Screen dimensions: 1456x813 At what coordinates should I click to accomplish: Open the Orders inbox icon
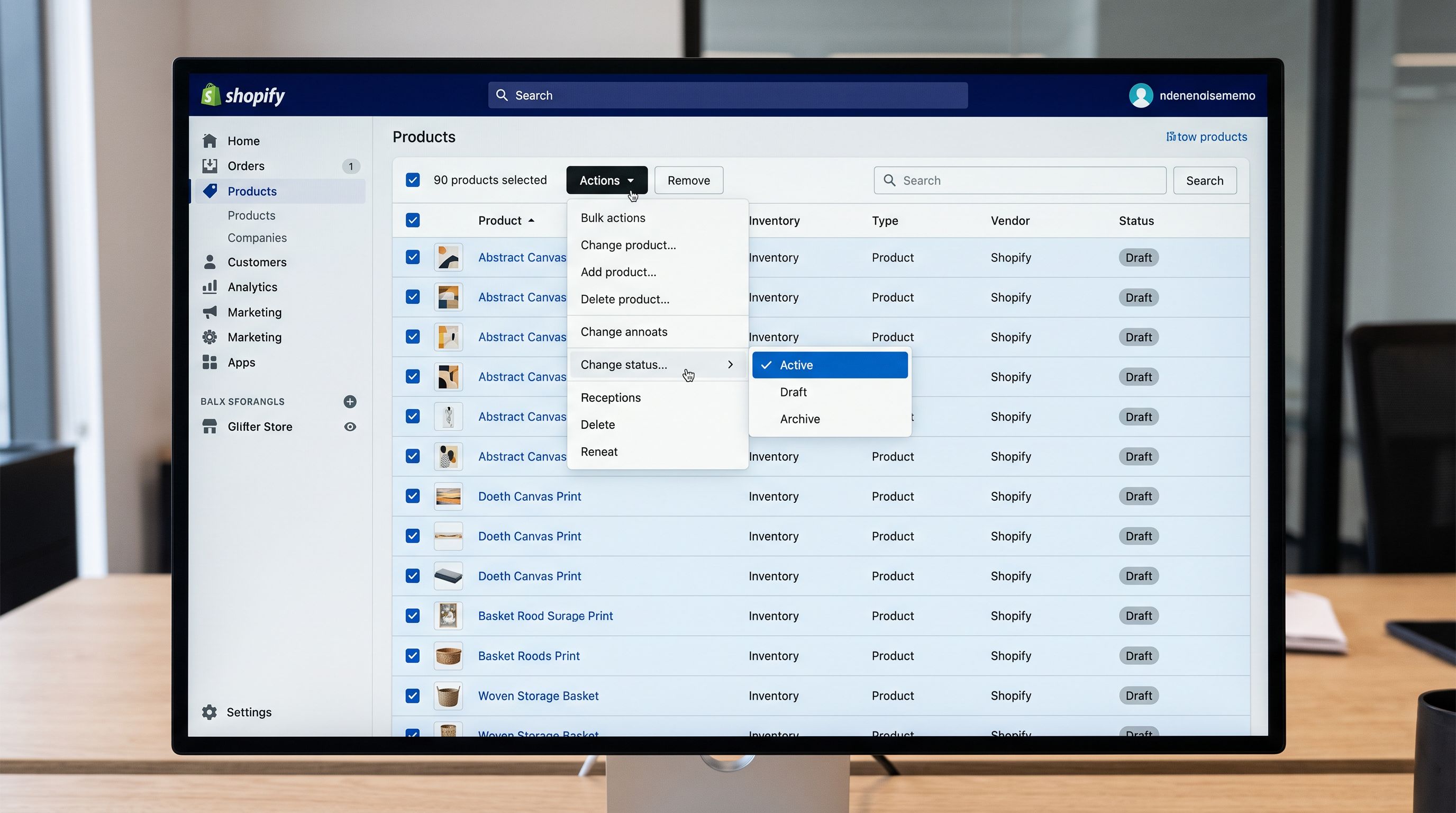pyautogui.click(x=210, y=166)
